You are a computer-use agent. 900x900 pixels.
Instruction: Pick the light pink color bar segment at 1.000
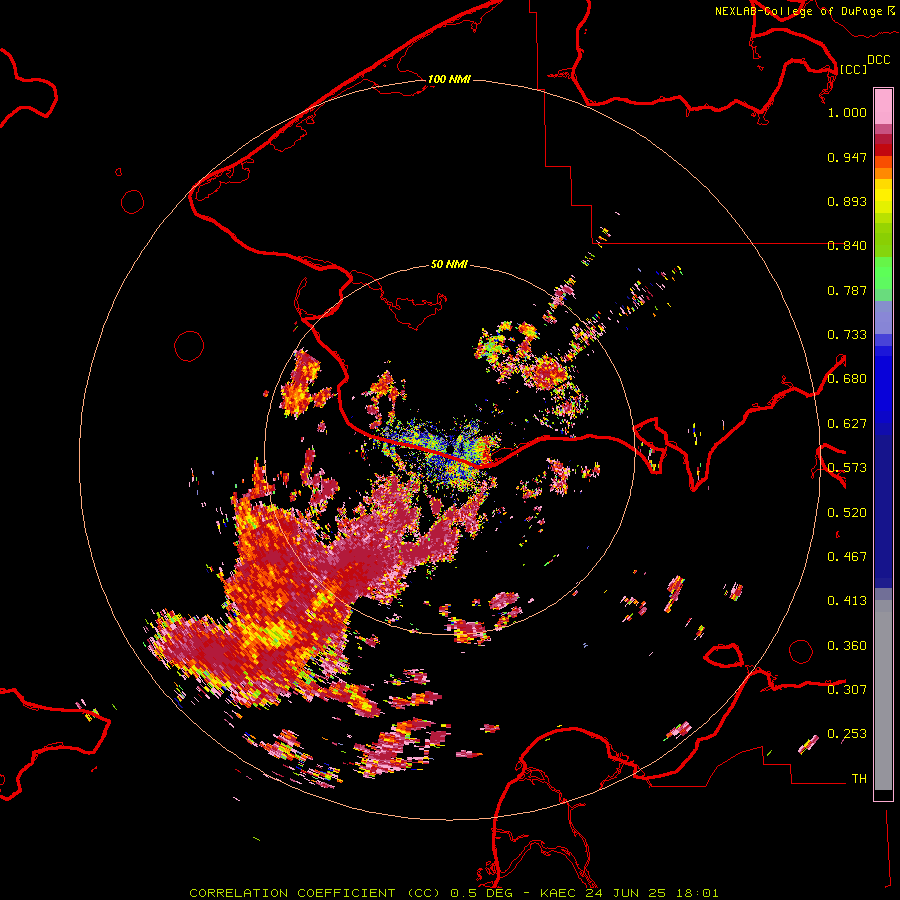click(x=883, y=107)
